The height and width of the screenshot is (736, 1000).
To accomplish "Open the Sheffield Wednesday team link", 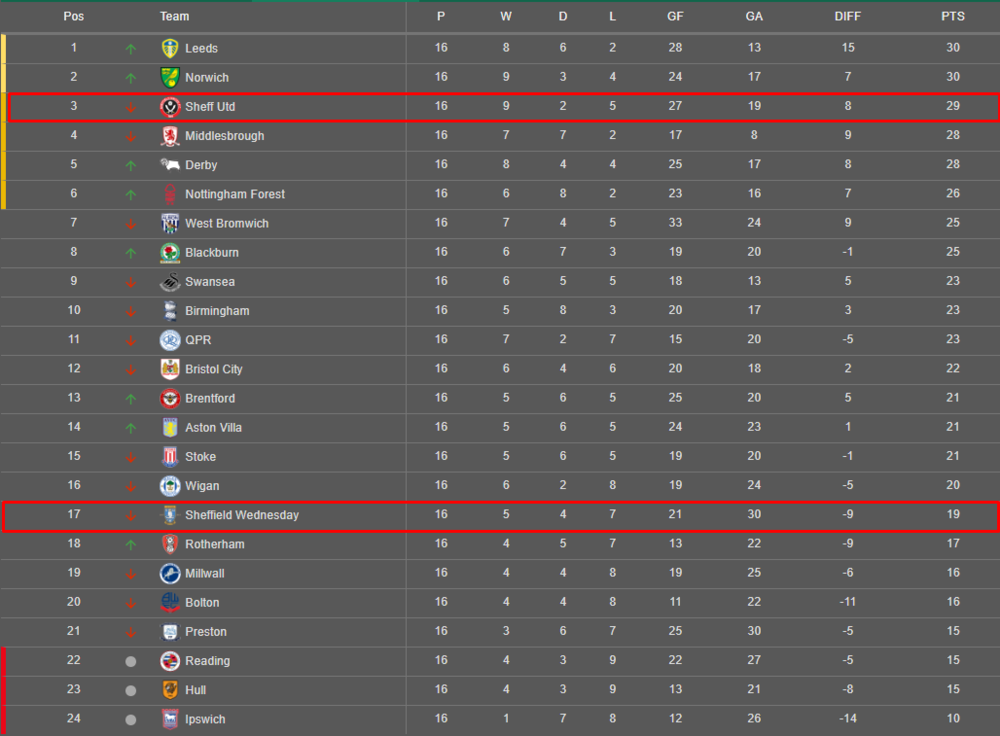I will click(x=242, y=515).
